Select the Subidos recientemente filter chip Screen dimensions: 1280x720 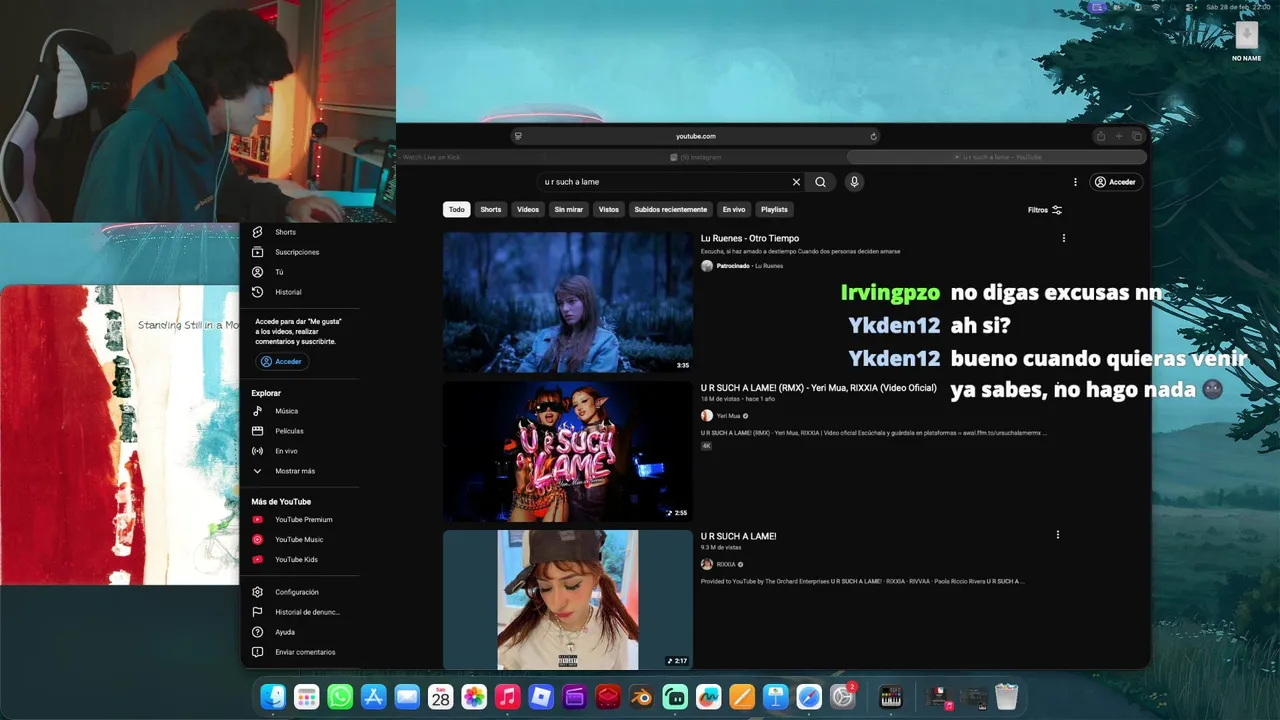670,210
